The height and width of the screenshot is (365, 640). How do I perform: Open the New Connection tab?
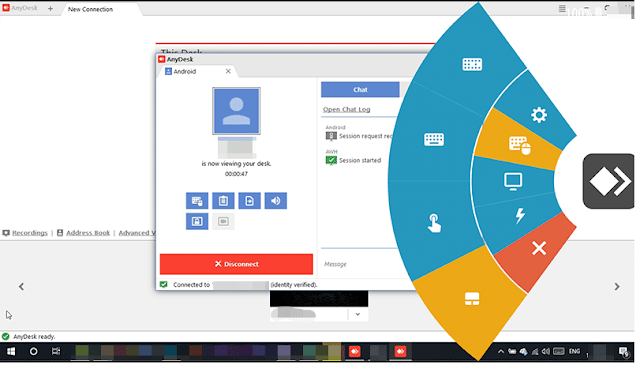pyautogui.click(x=91, y=9)
